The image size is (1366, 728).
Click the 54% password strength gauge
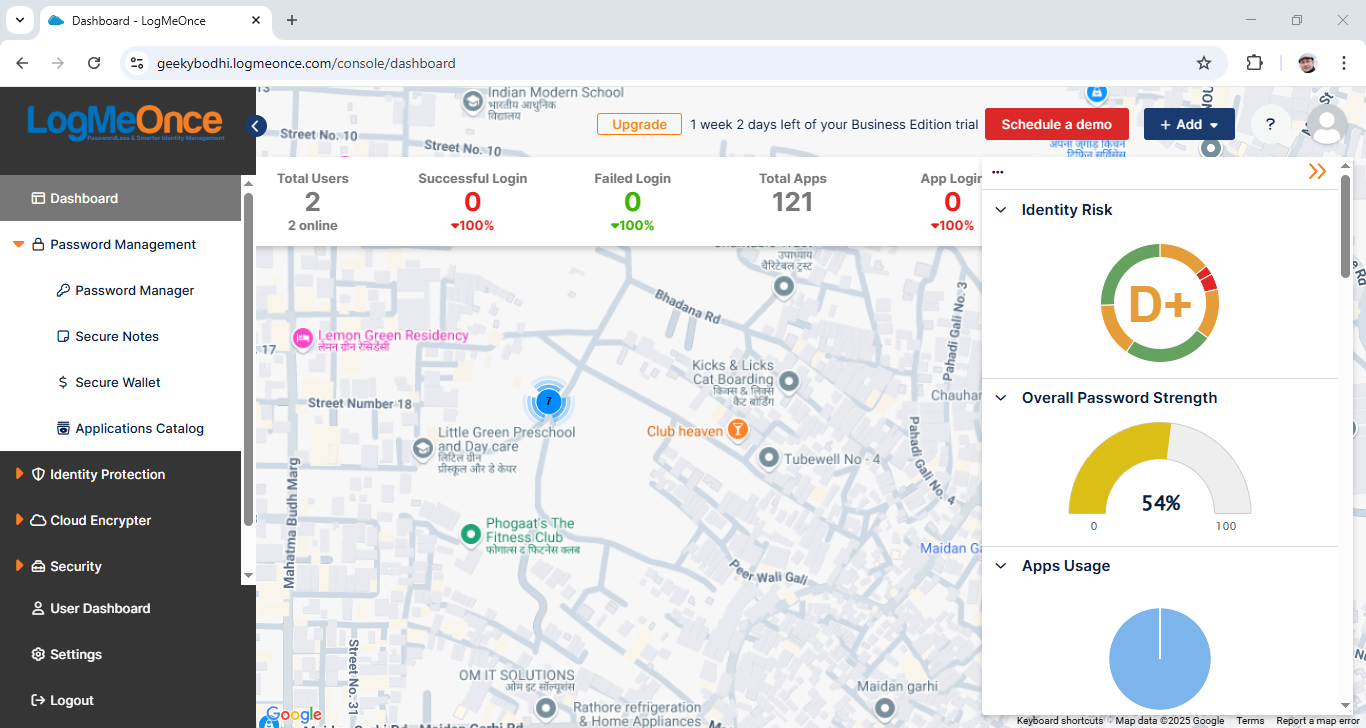click(x=1160, y=469)
